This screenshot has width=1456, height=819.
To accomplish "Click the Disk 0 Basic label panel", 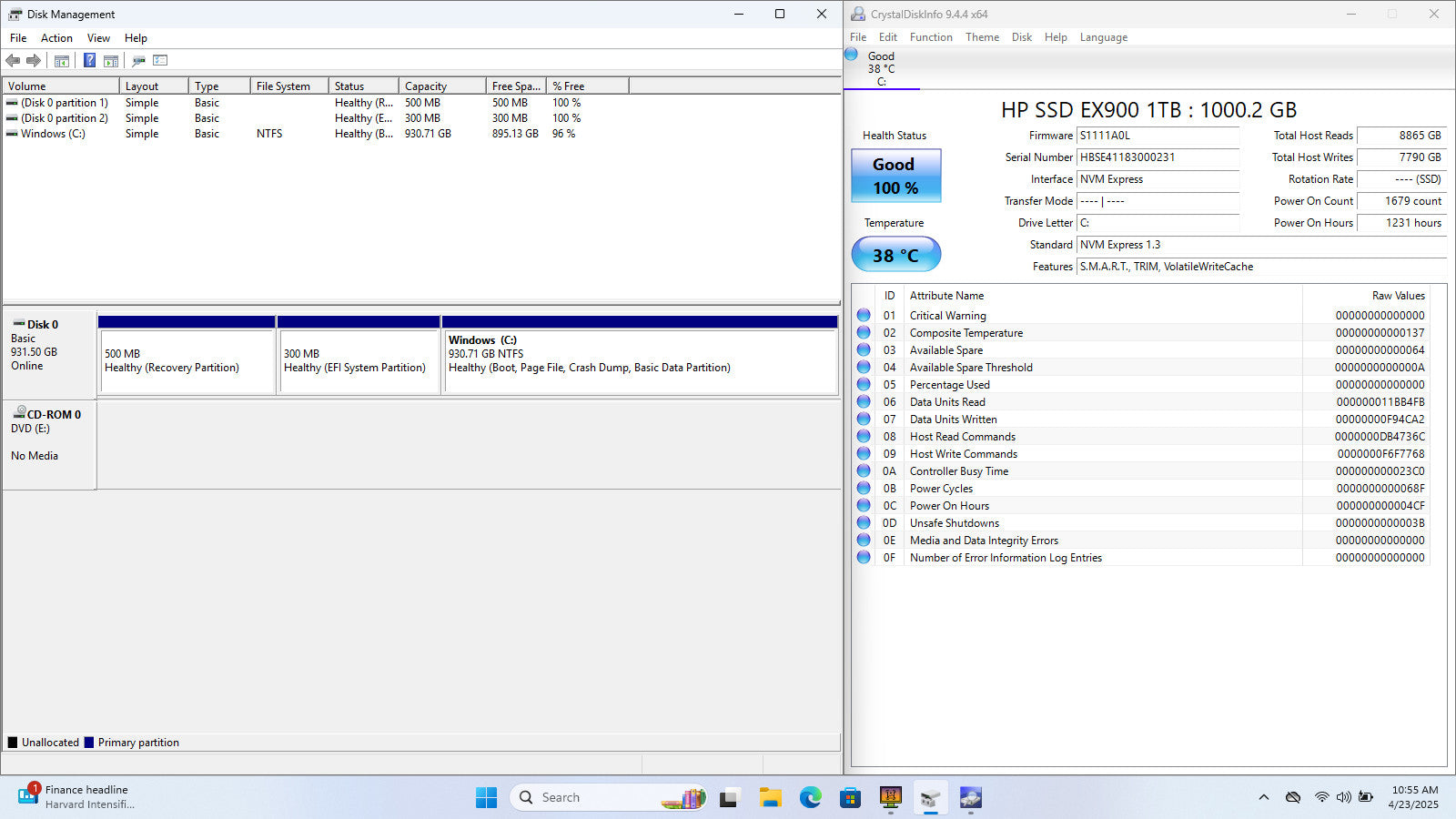I will click(49, 353).
